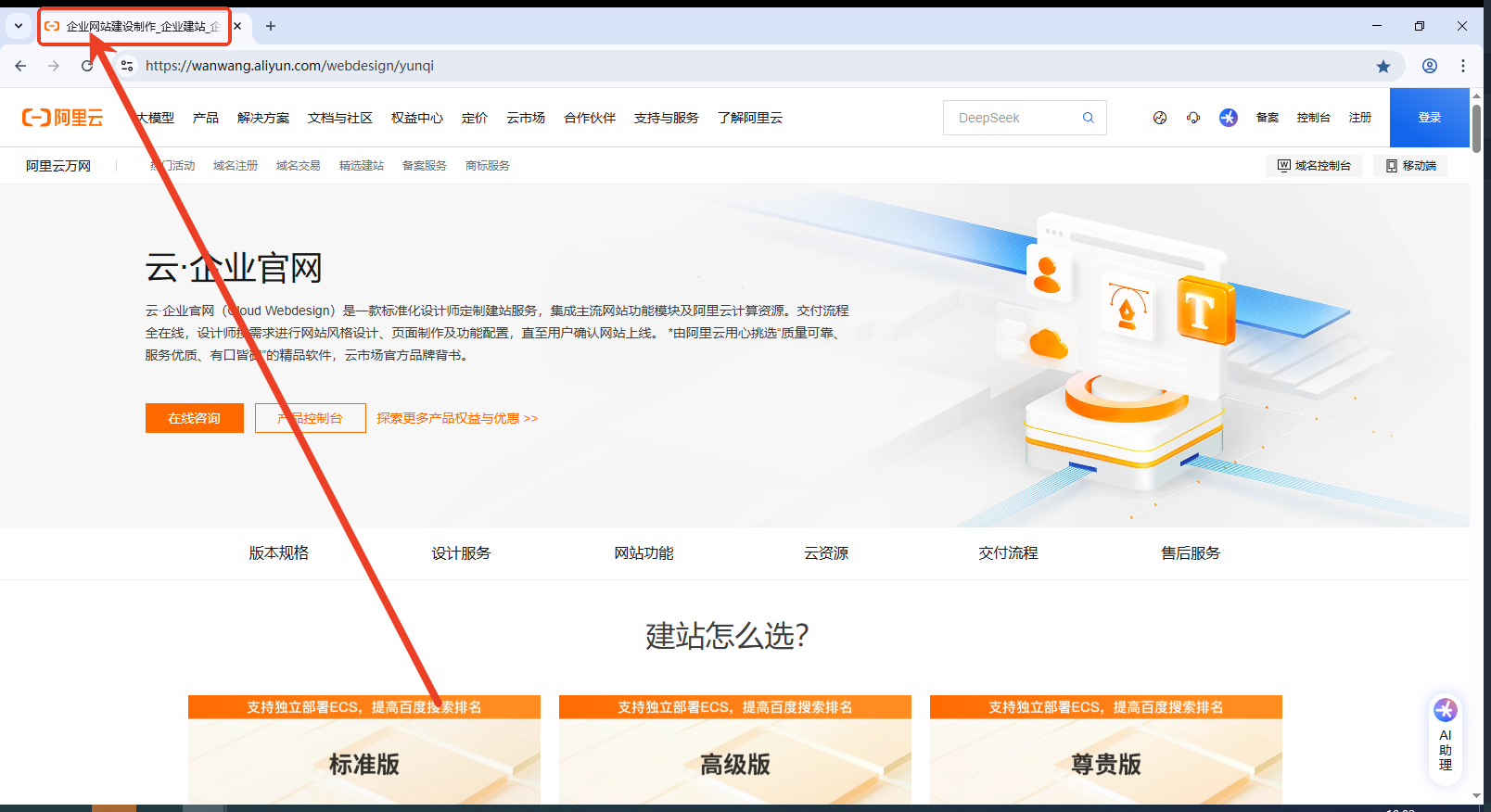Open the 热门活动 sub-navigation link
Screen dimensions: 1491x812
pyautogui.click(x=172, y=166)
